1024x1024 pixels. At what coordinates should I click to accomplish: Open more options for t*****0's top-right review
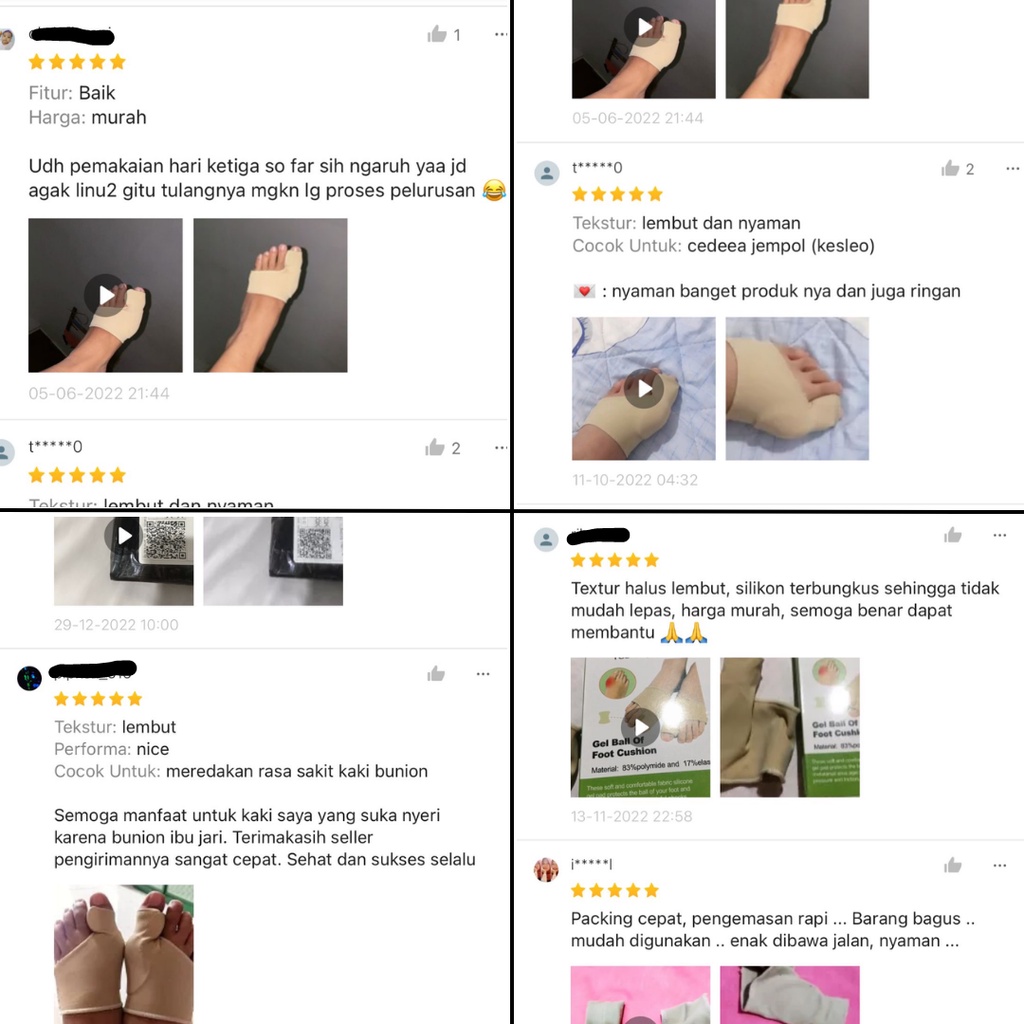coord(1012,168)
